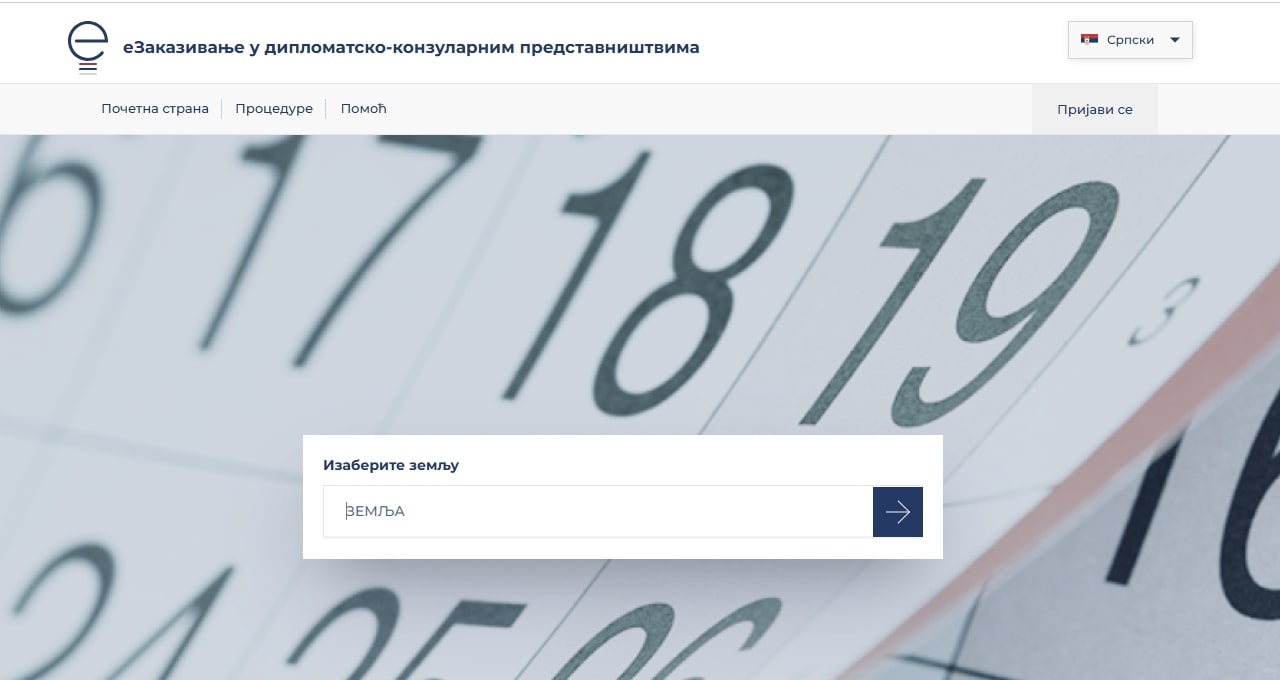This screenshot has width=1280, height=680.
Task: Open the Српски language dropdown
Action: pos(1130,40)
